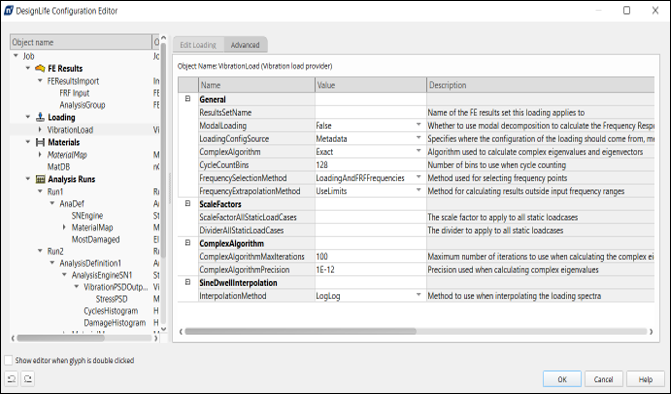Select FRF Input in the tree
The width and height of the screenshot is (671, 394).
coord(74,93)
